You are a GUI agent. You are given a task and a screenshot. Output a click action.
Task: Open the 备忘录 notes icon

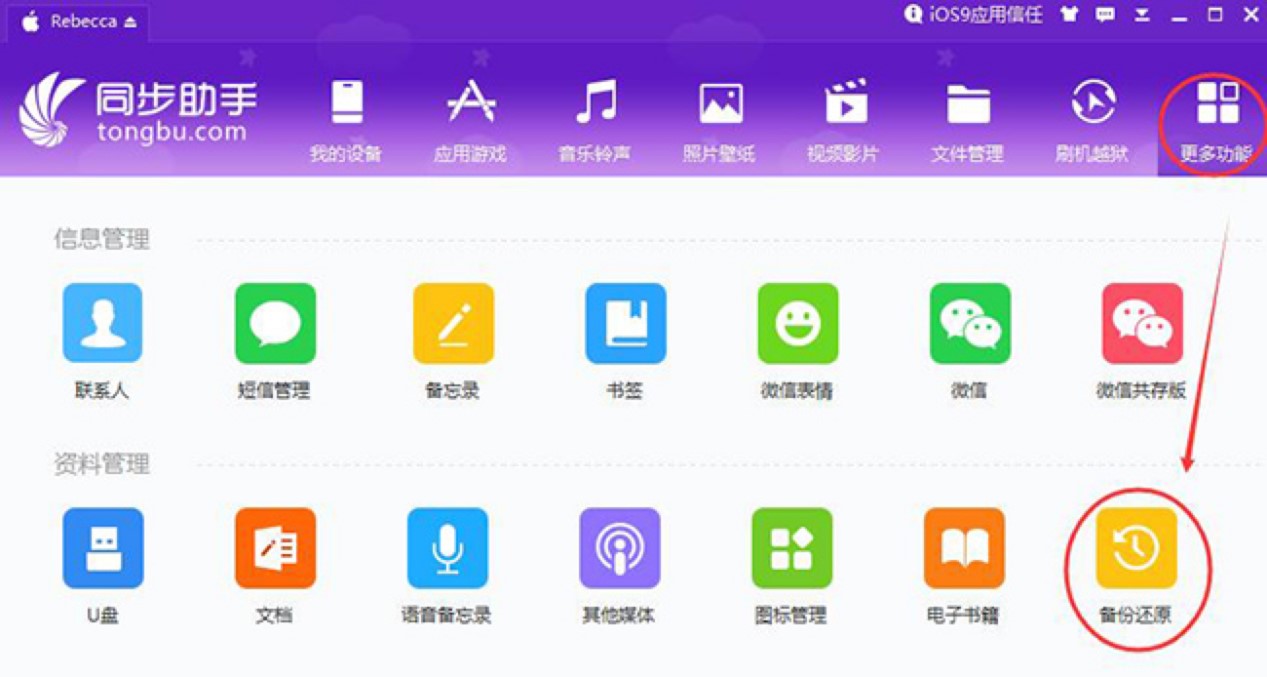[x=453, y=322]
